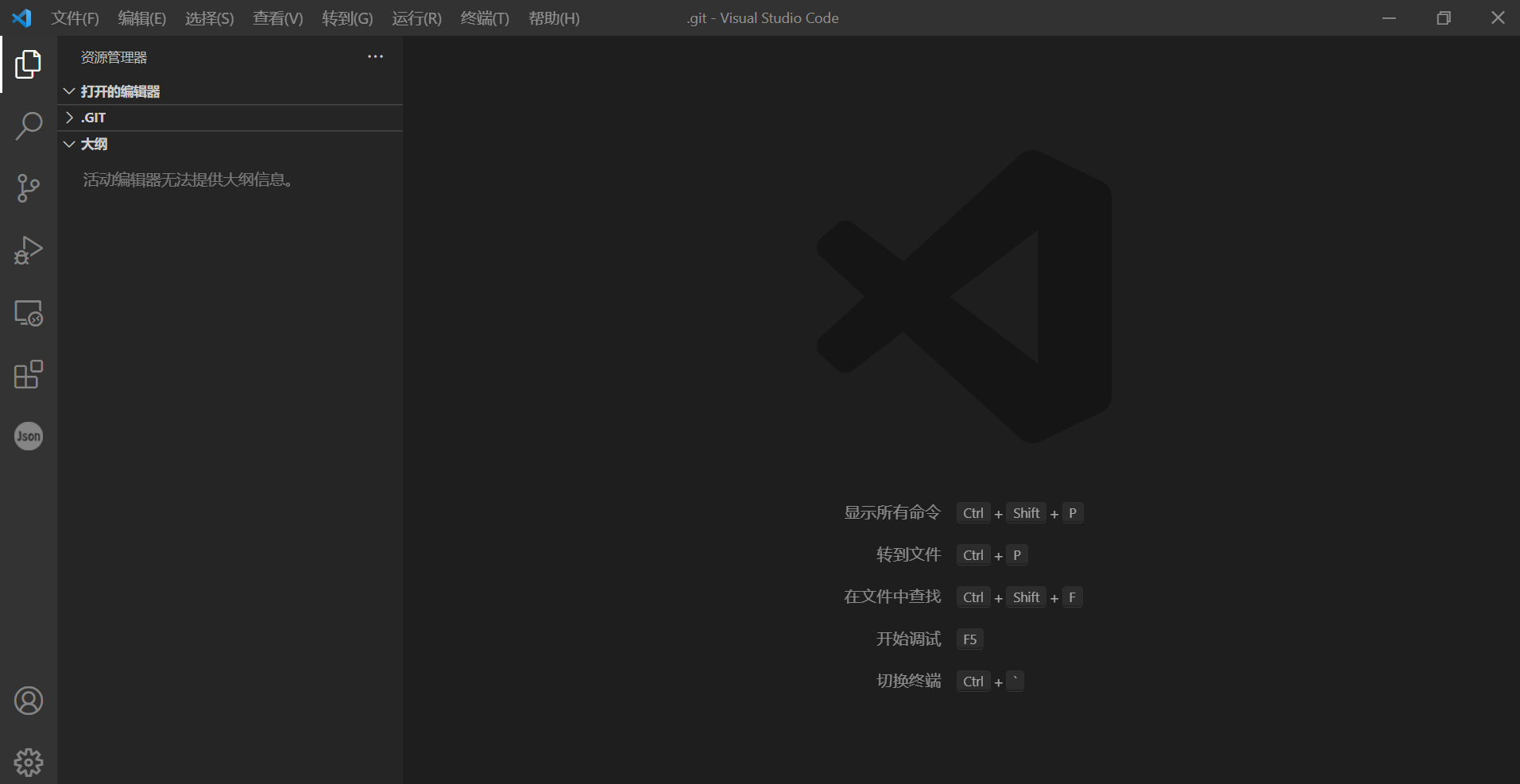
Task: Click the VS Code logo in title bar
Action: pyautogui.click(x=21, y=17)
